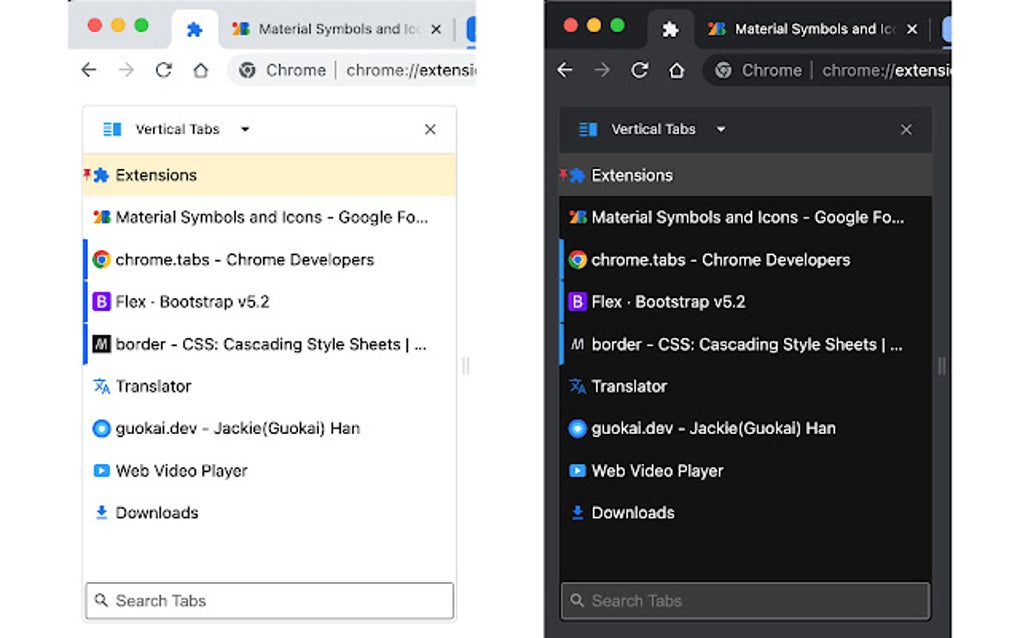Go back using light-theme back arrow

(x=89, y=70)
